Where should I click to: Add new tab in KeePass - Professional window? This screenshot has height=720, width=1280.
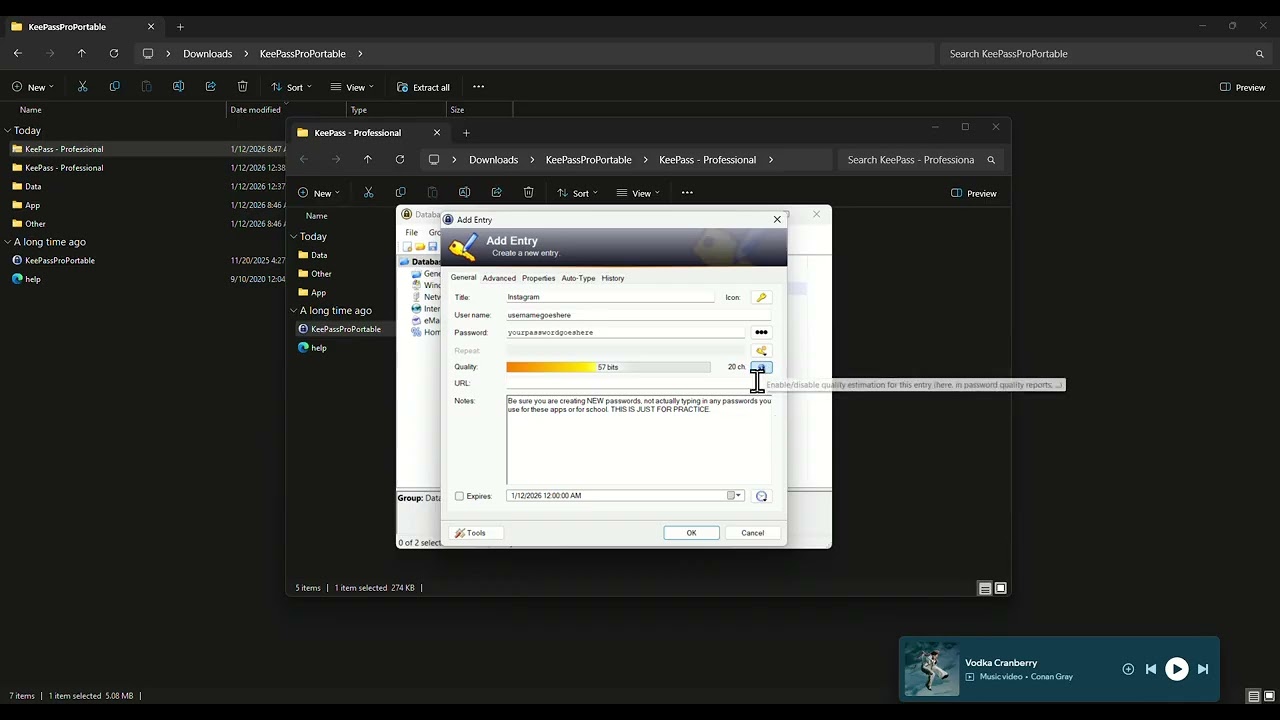click(466, 133)
